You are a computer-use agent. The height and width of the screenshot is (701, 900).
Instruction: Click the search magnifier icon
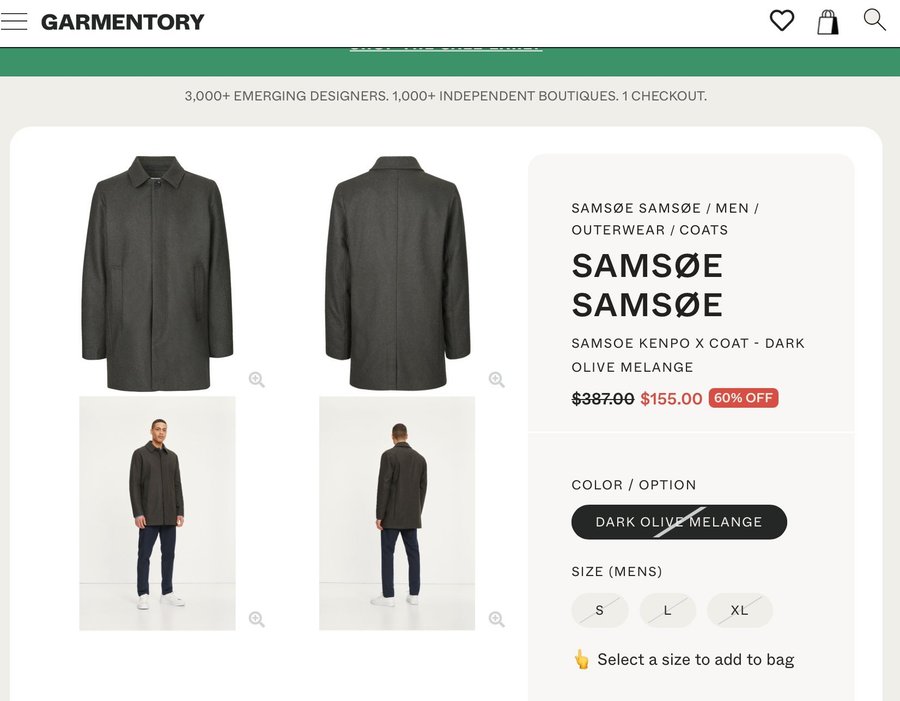click(x=874, y=20)
